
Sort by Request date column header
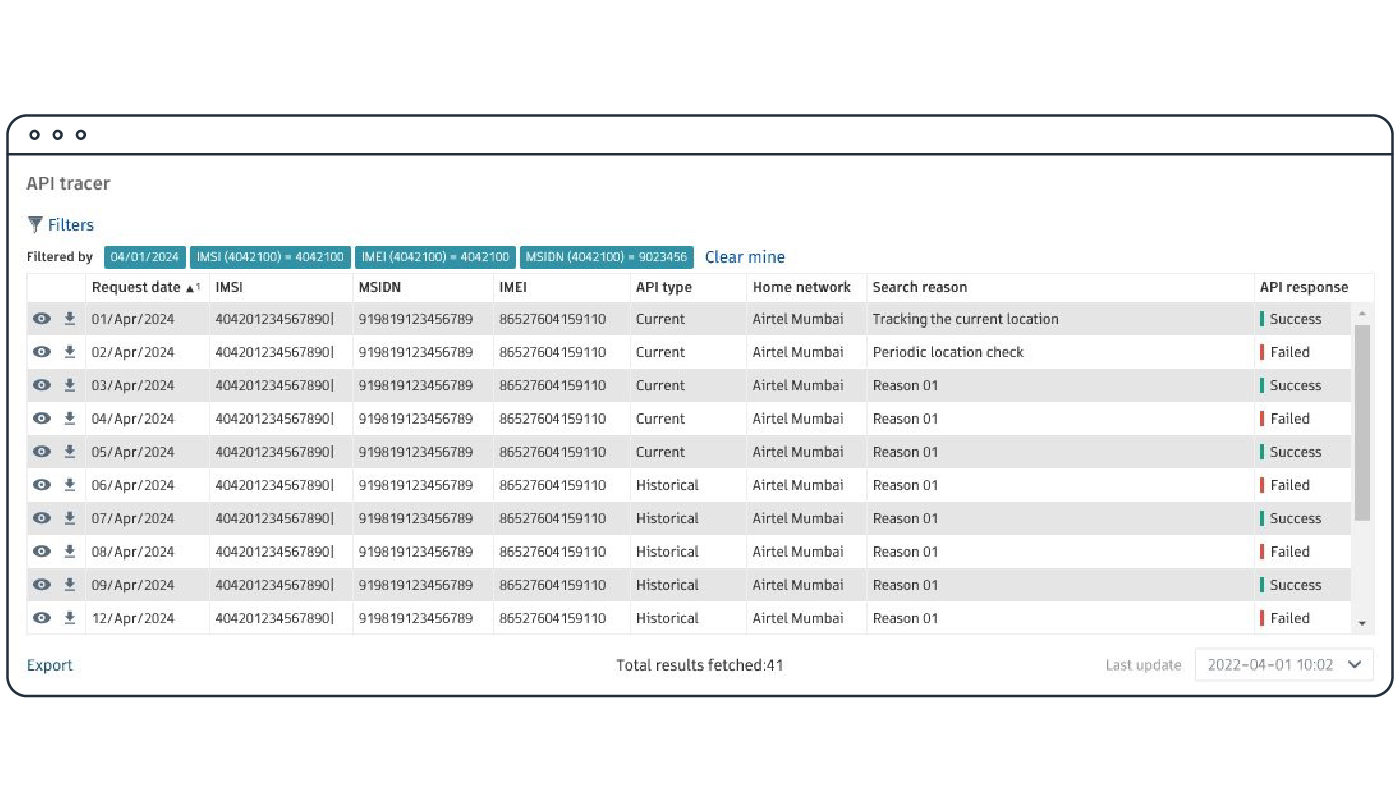pos(136,287)
